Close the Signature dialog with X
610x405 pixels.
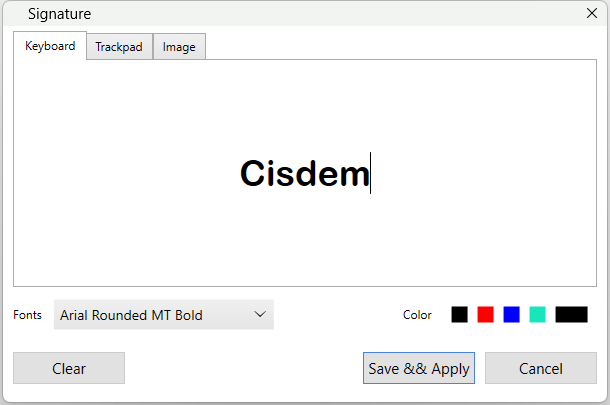click(592, 13)
